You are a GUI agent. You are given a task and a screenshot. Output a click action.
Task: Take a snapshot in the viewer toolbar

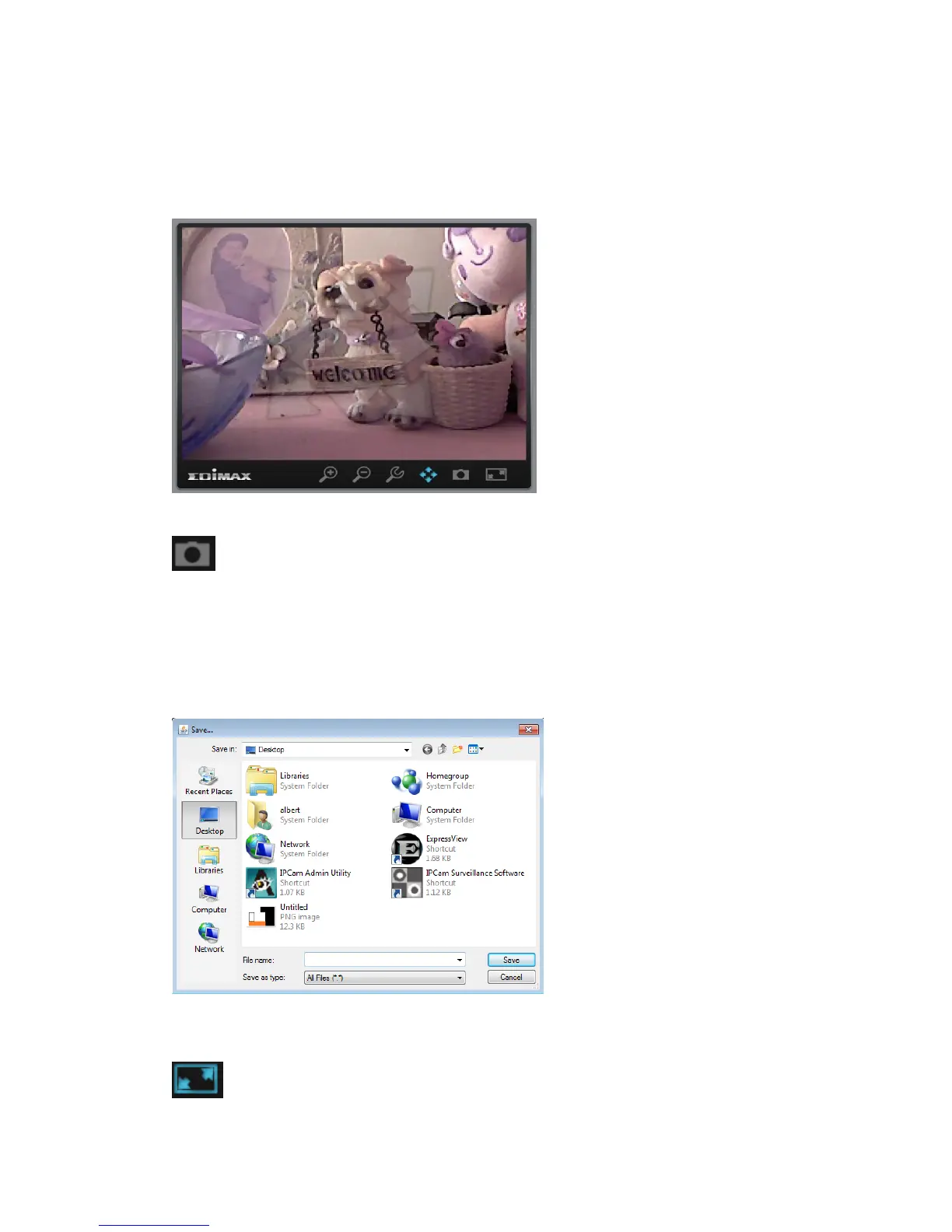point(460,474)
